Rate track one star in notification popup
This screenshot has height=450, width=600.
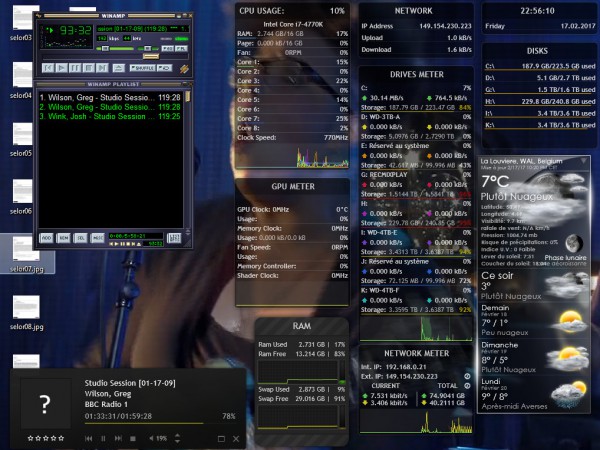[31, 439]
